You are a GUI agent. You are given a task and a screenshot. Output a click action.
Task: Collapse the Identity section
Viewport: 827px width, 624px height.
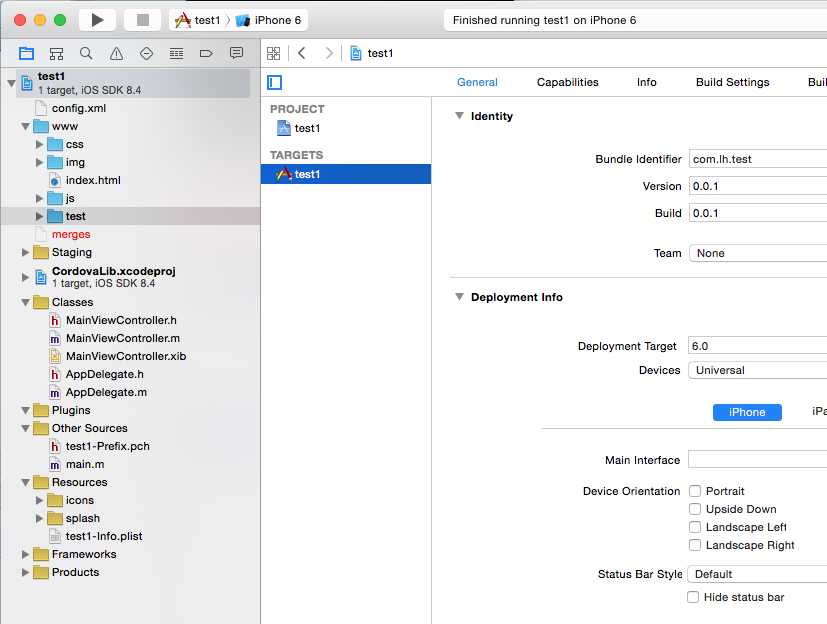tap(459, 116)
